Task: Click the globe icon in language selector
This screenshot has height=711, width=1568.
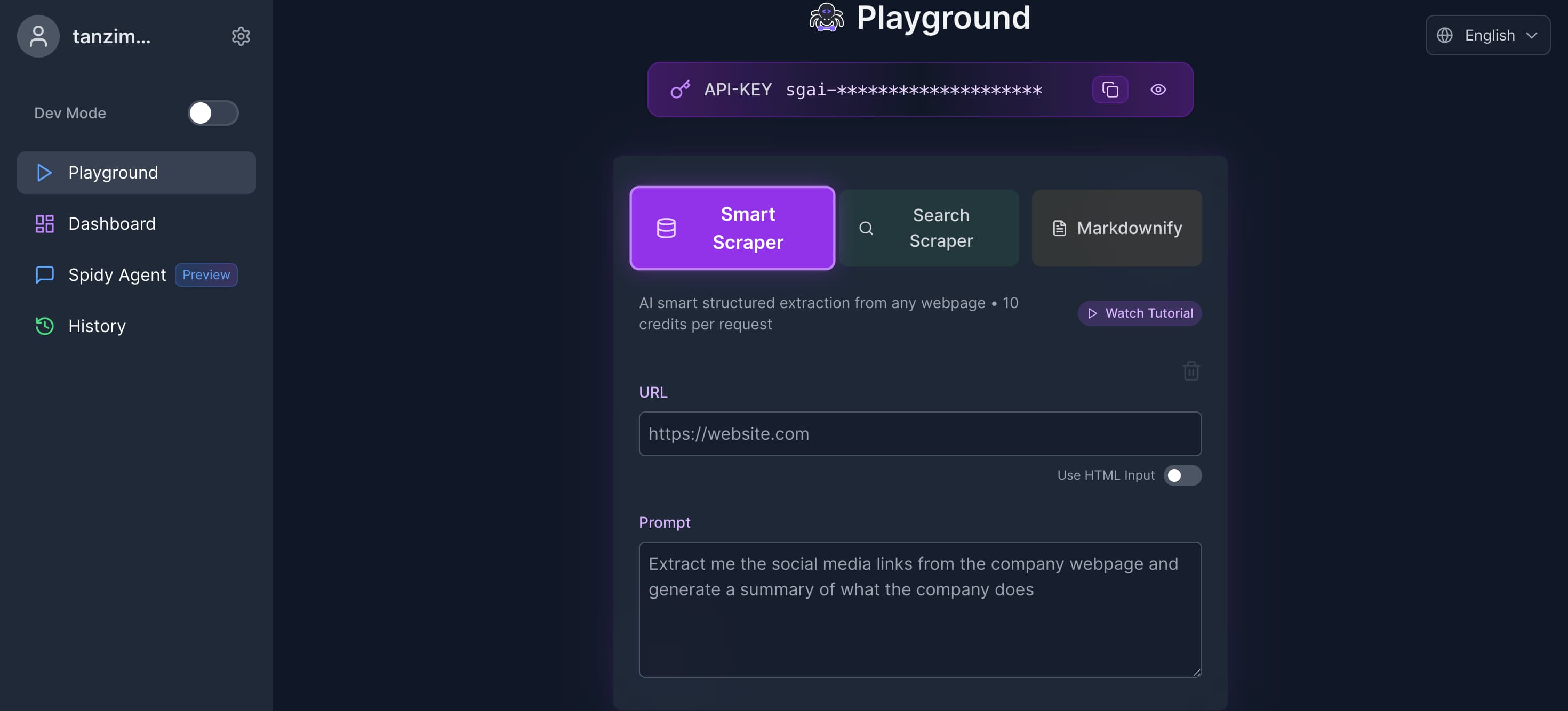Action: click(x=1444, y=35)
